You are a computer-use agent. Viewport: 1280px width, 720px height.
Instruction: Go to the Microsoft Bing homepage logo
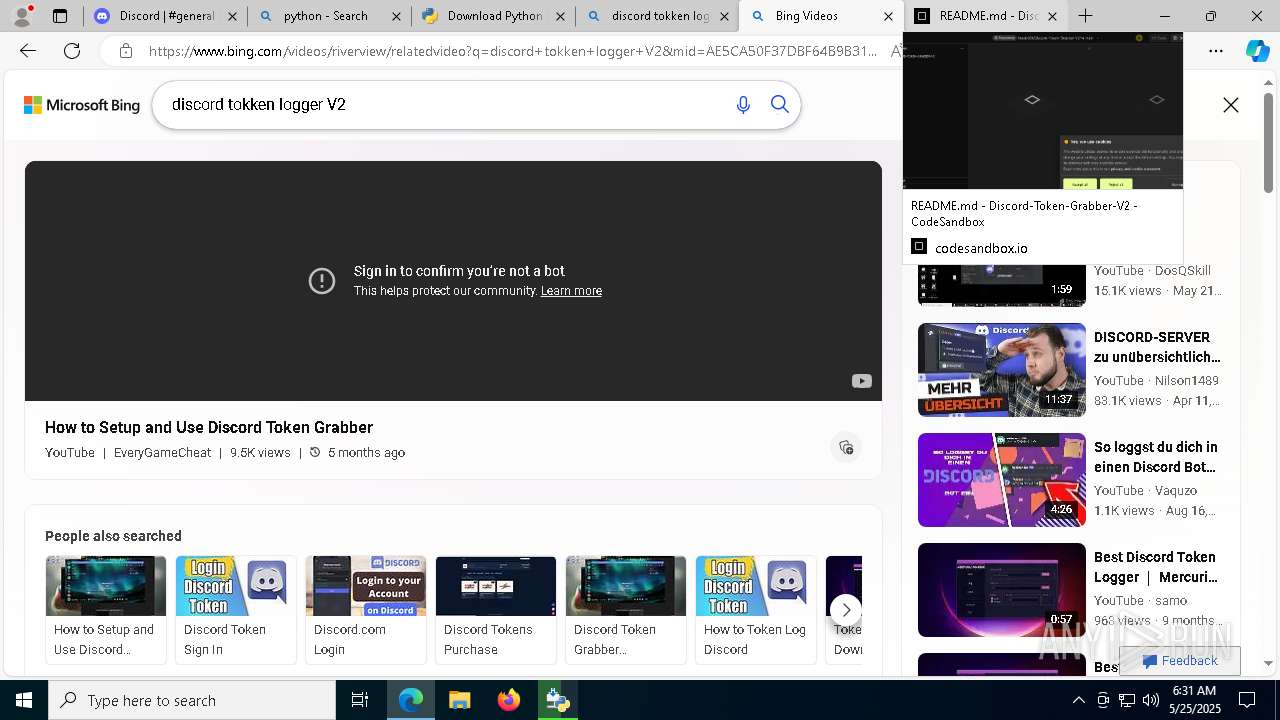click(82, 105)
